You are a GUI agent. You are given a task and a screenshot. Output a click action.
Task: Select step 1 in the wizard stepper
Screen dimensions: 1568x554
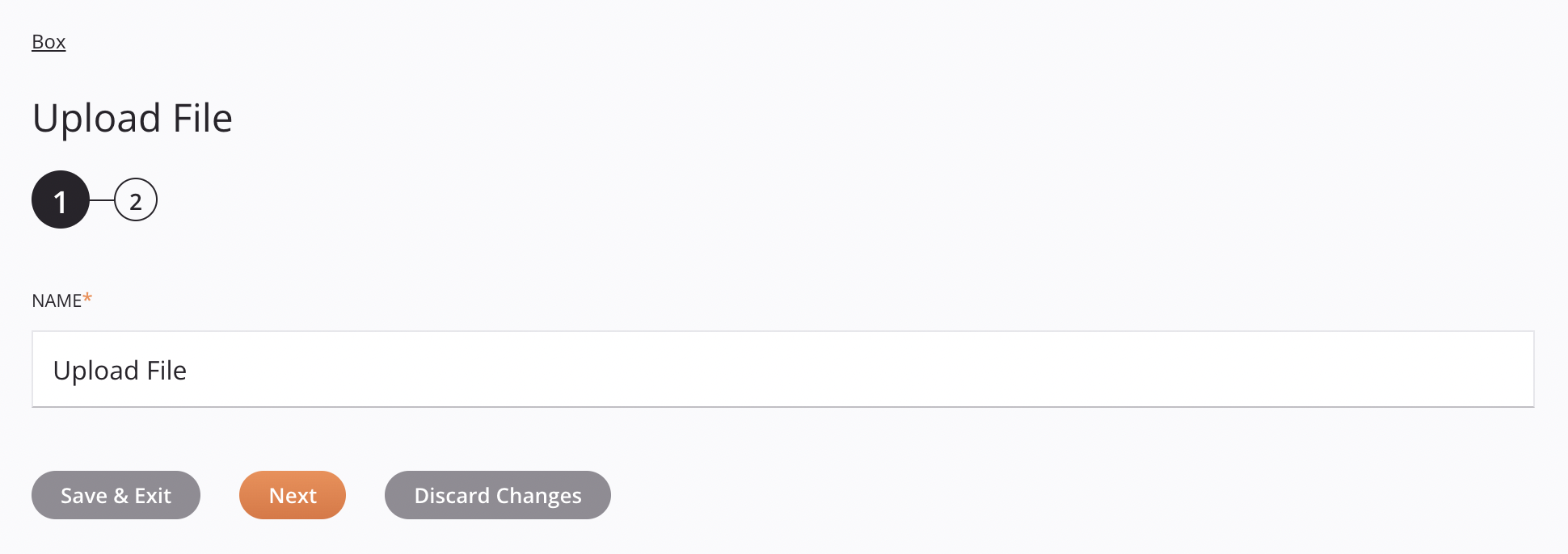point(60,199)
